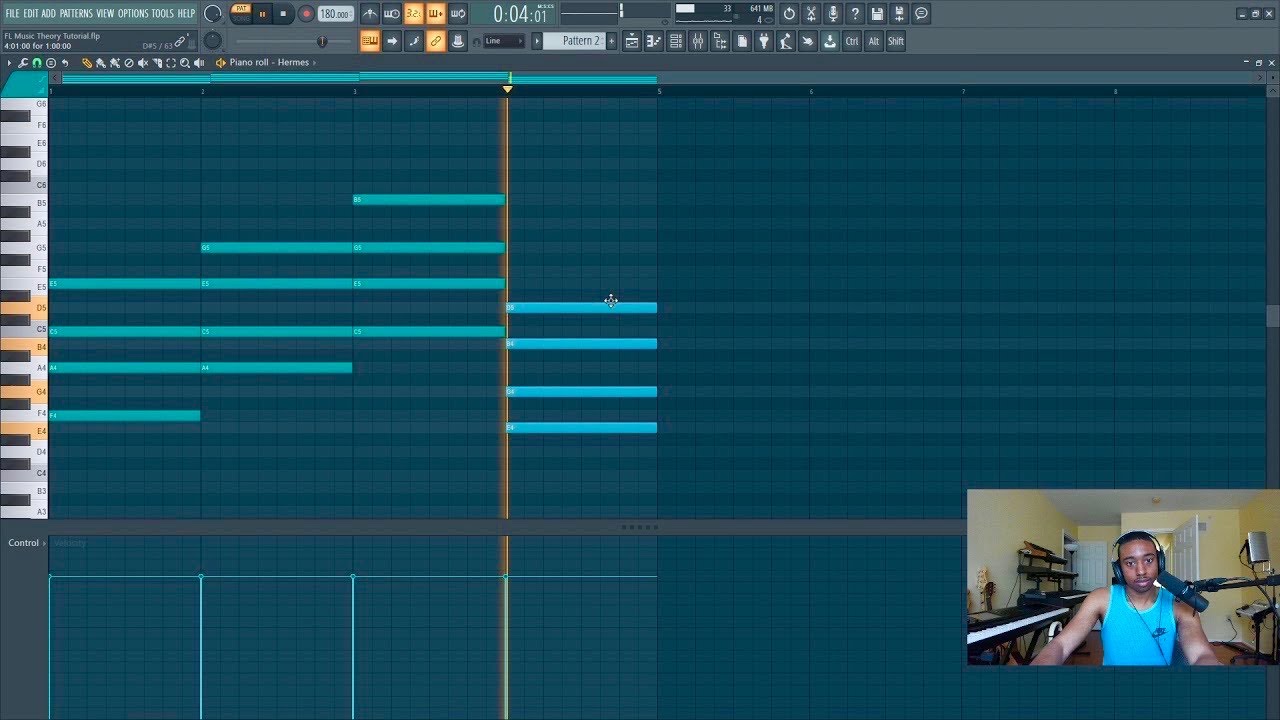
Task: Switch the PAT/SONG mode toggle
Action: pos(241,13)
